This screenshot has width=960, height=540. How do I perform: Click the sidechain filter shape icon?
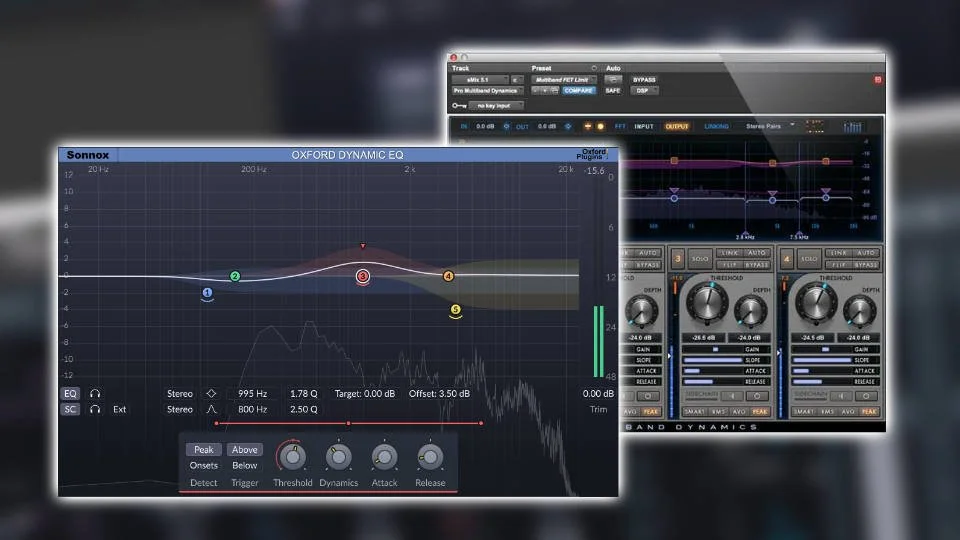(x=211, y=410)
